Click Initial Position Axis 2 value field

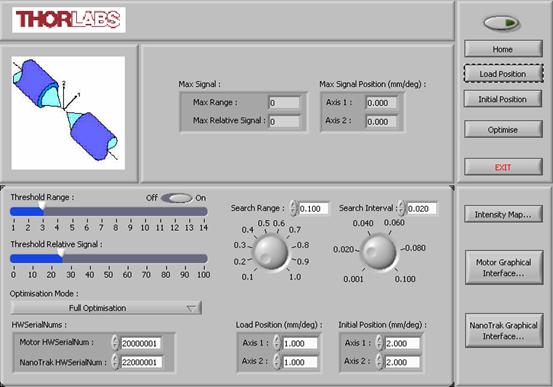click(x=402, y=362)
